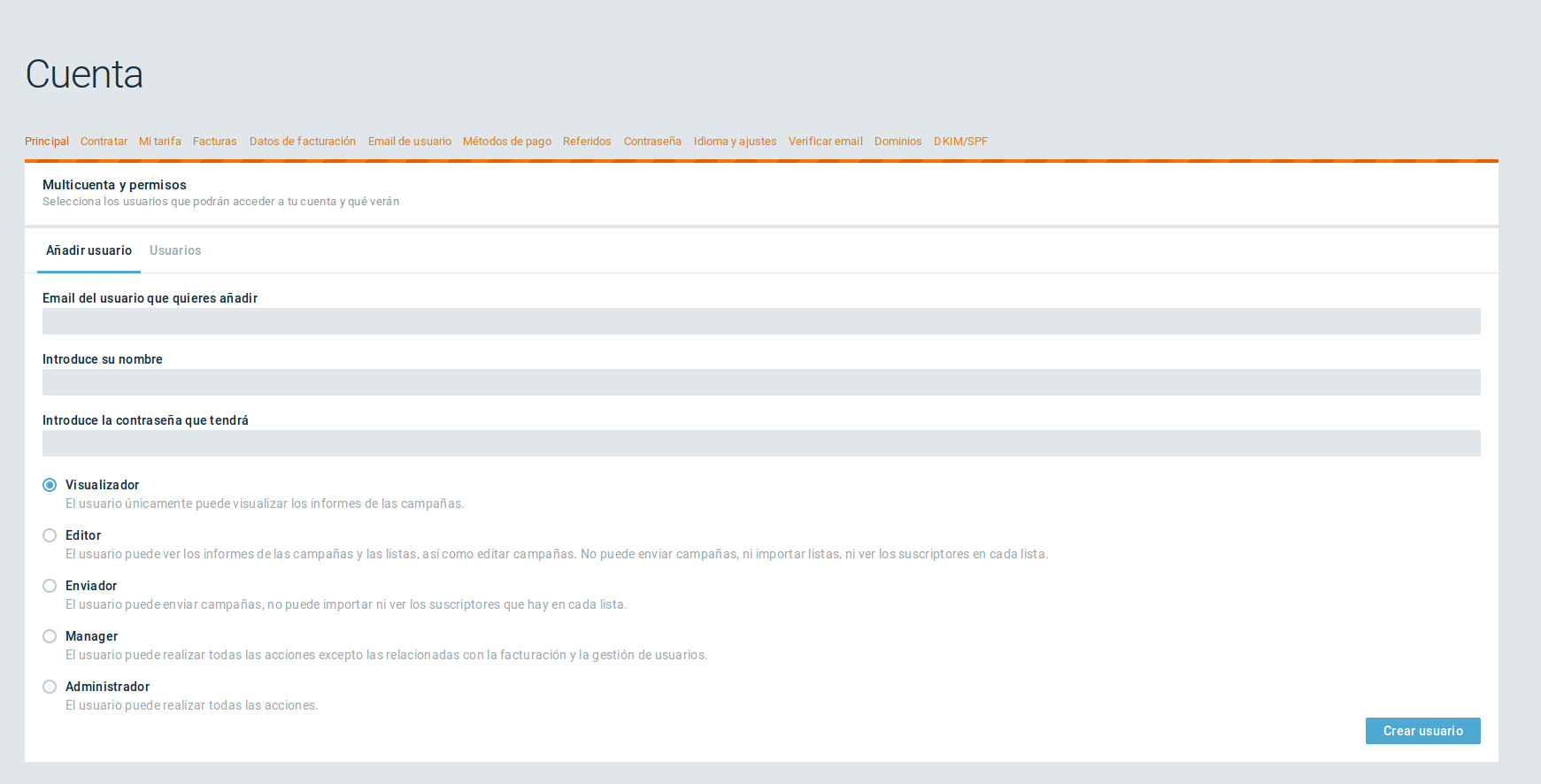This screenshot has width=1541, height=784.
Task: Open the Añadir usuario tab
Action: coord(89,250)
